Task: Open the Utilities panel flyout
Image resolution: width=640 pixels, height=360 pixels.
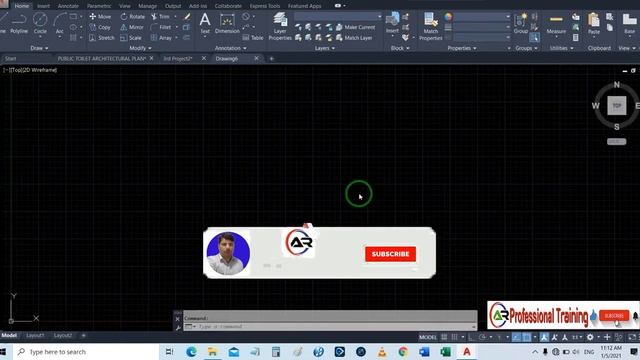Action: coord(561,48)
